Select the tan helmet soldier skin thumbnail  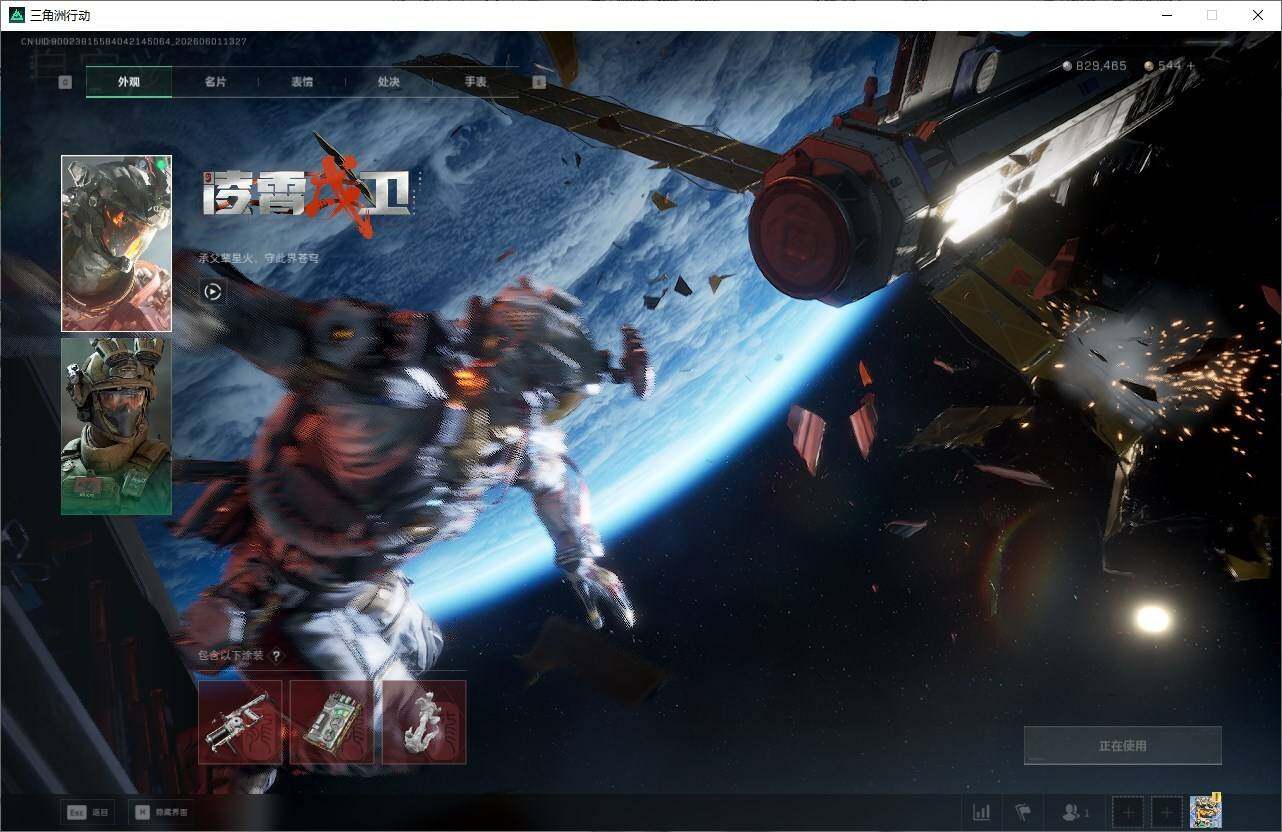pos(116,426)
